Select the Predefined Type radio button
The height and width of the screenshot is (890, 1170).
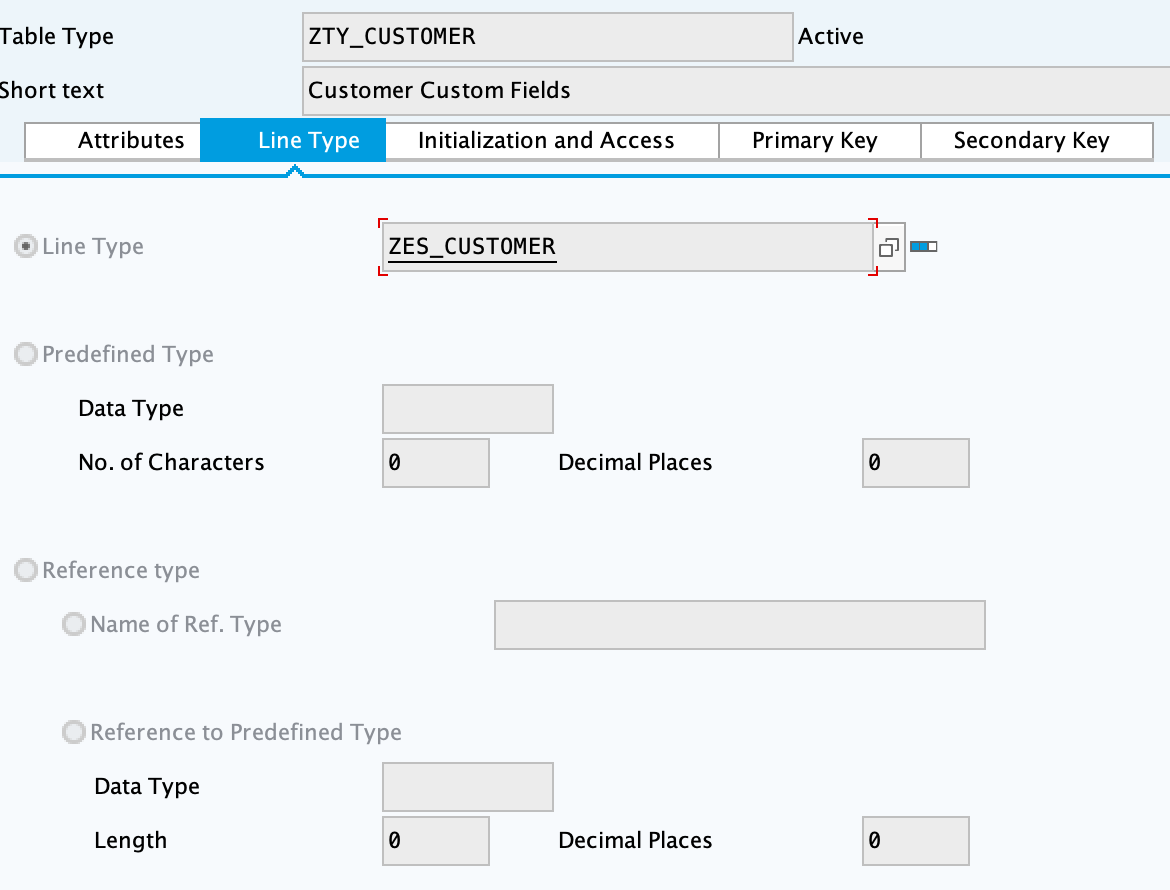coord(25,355)
